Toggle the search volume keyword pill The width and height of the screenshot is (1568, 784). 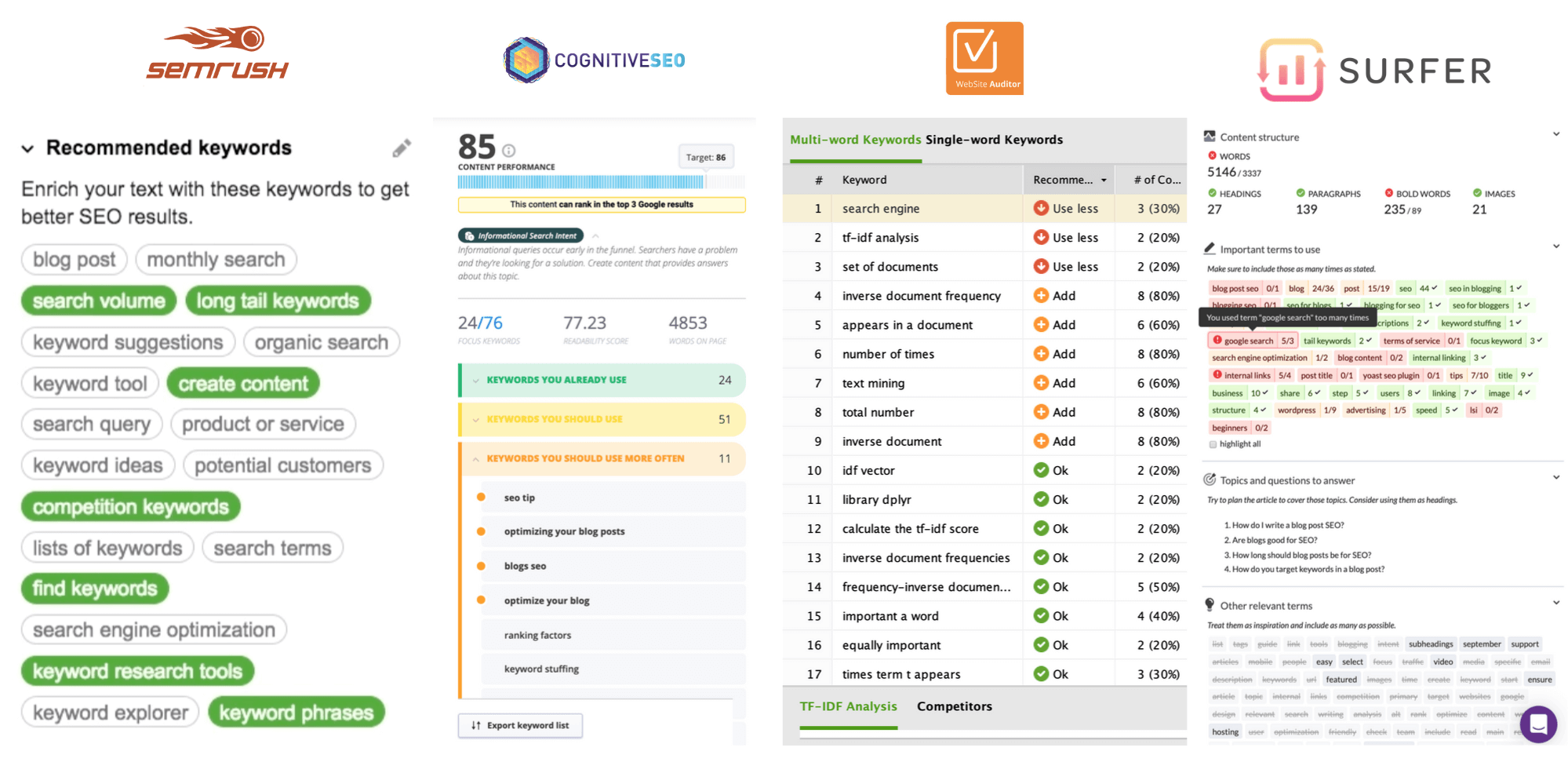coord(99,301)
